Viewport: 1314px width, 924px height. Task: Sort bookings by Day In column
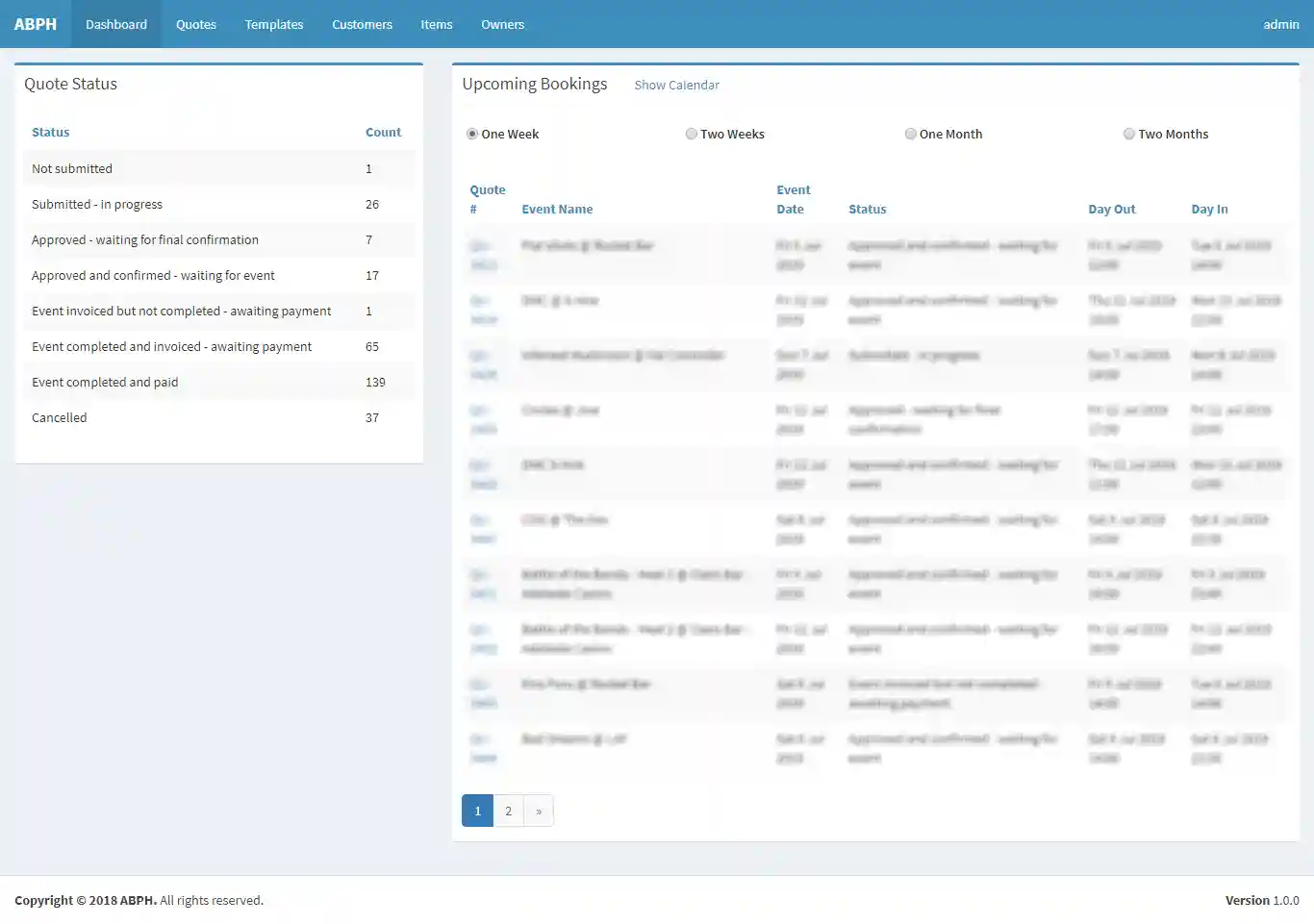[x=1209, y=209]
